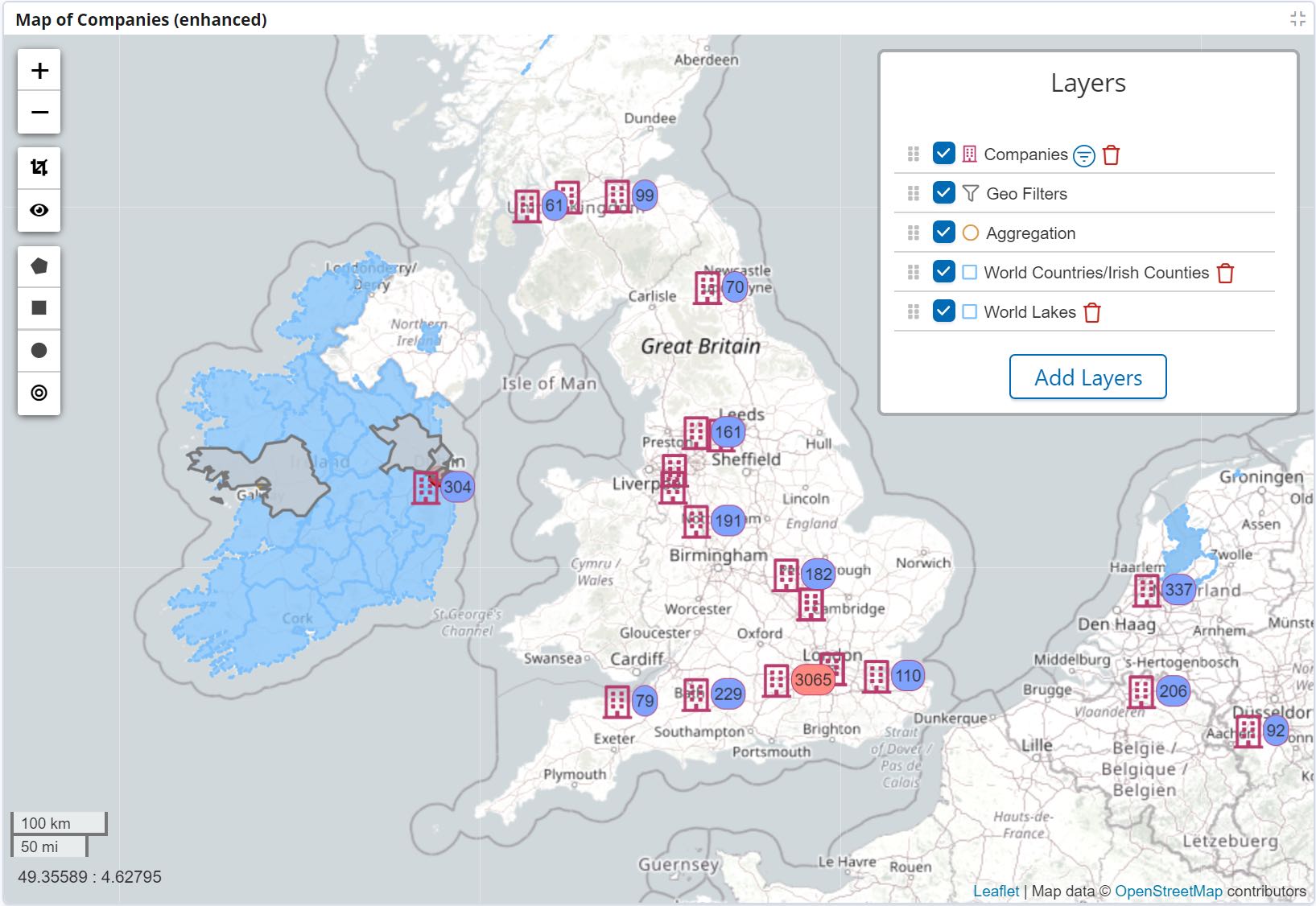Click the company building marker near Cambridge

pos(811,604)
